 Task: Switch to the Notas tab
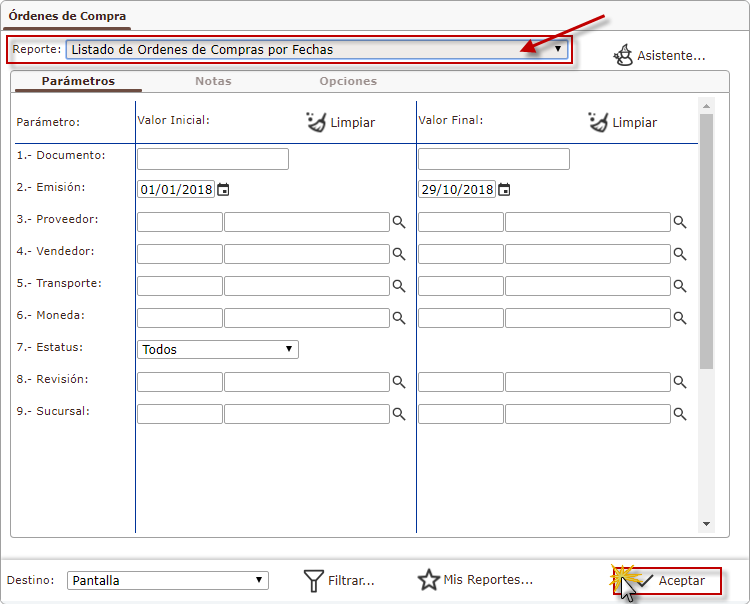point(213,81)
